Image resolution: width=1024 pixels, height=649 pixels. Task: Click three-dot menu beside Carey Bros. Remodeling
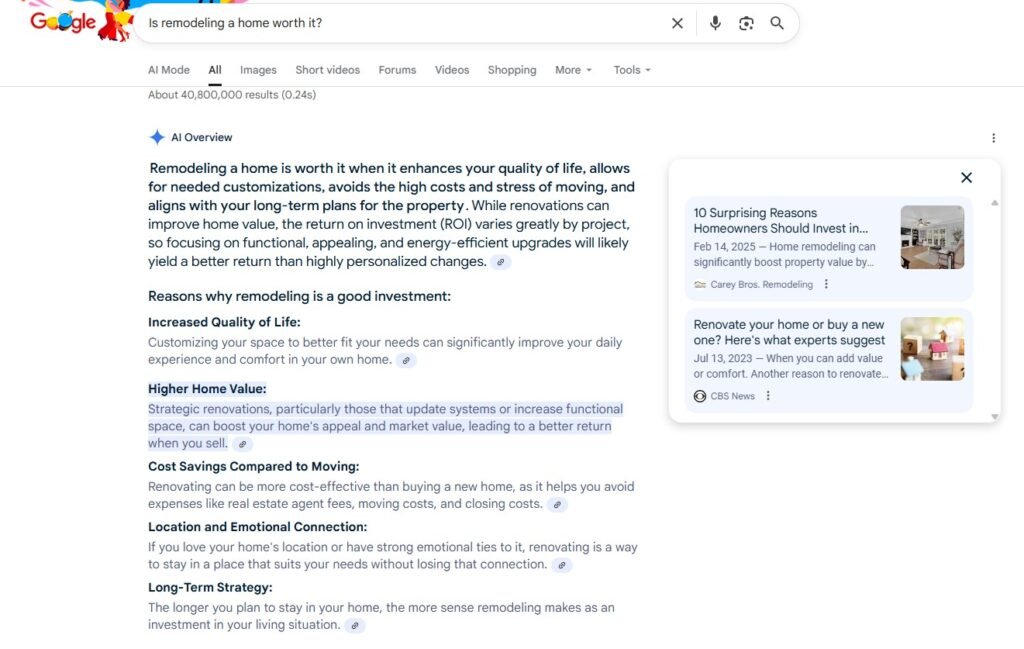coord(826,284)
